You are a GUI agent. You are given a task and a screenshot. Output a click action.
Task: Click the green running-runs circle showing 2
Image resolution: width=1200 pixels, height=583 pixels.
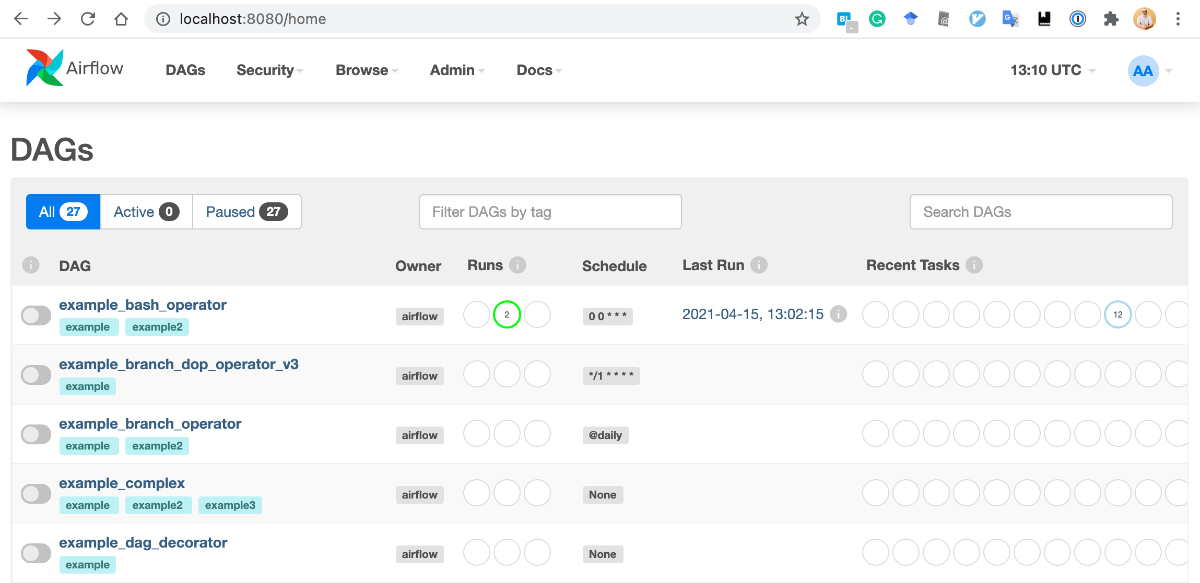(x=507, y=315)
